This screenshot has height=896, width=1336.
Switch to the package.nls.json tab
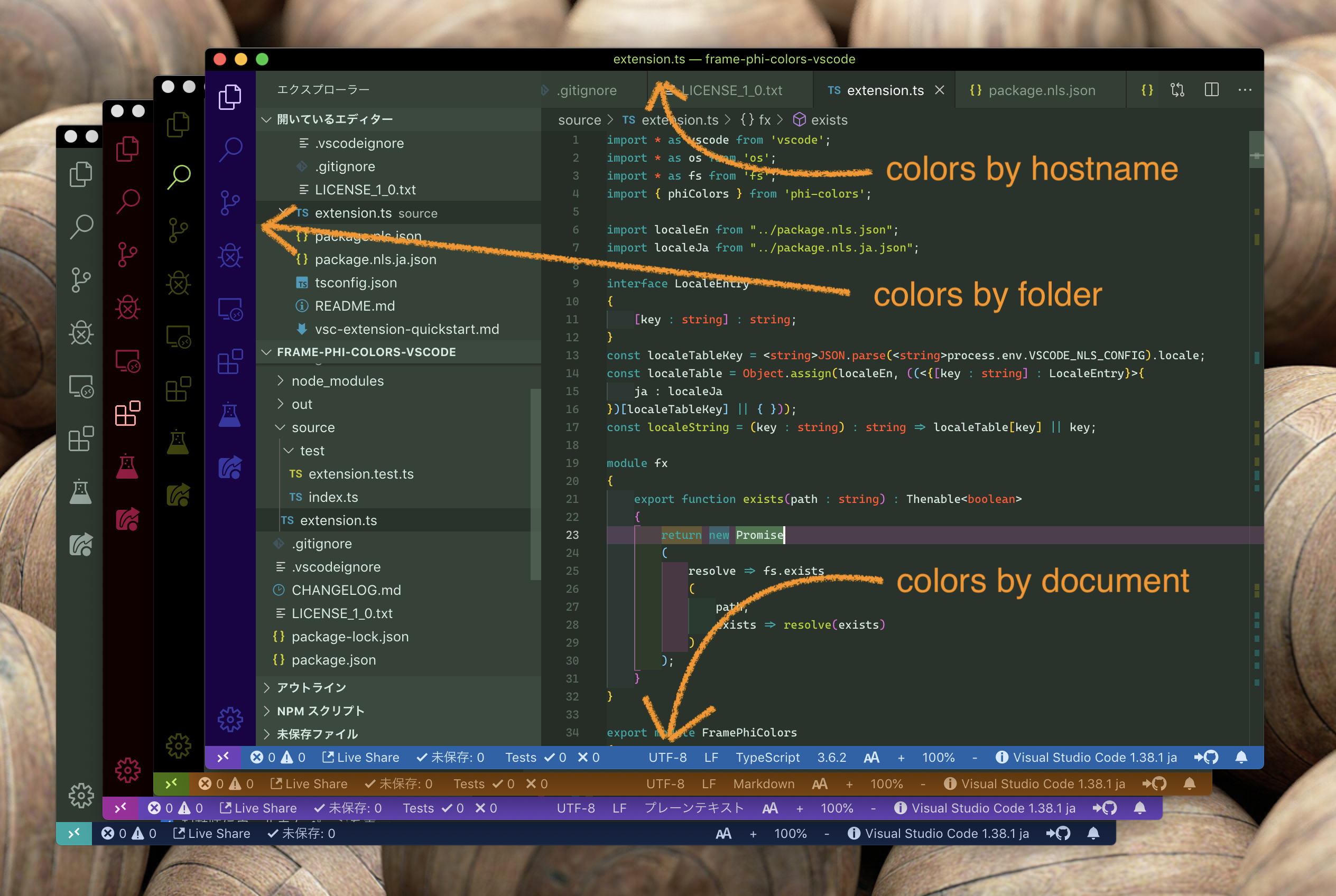(1041, 90)
